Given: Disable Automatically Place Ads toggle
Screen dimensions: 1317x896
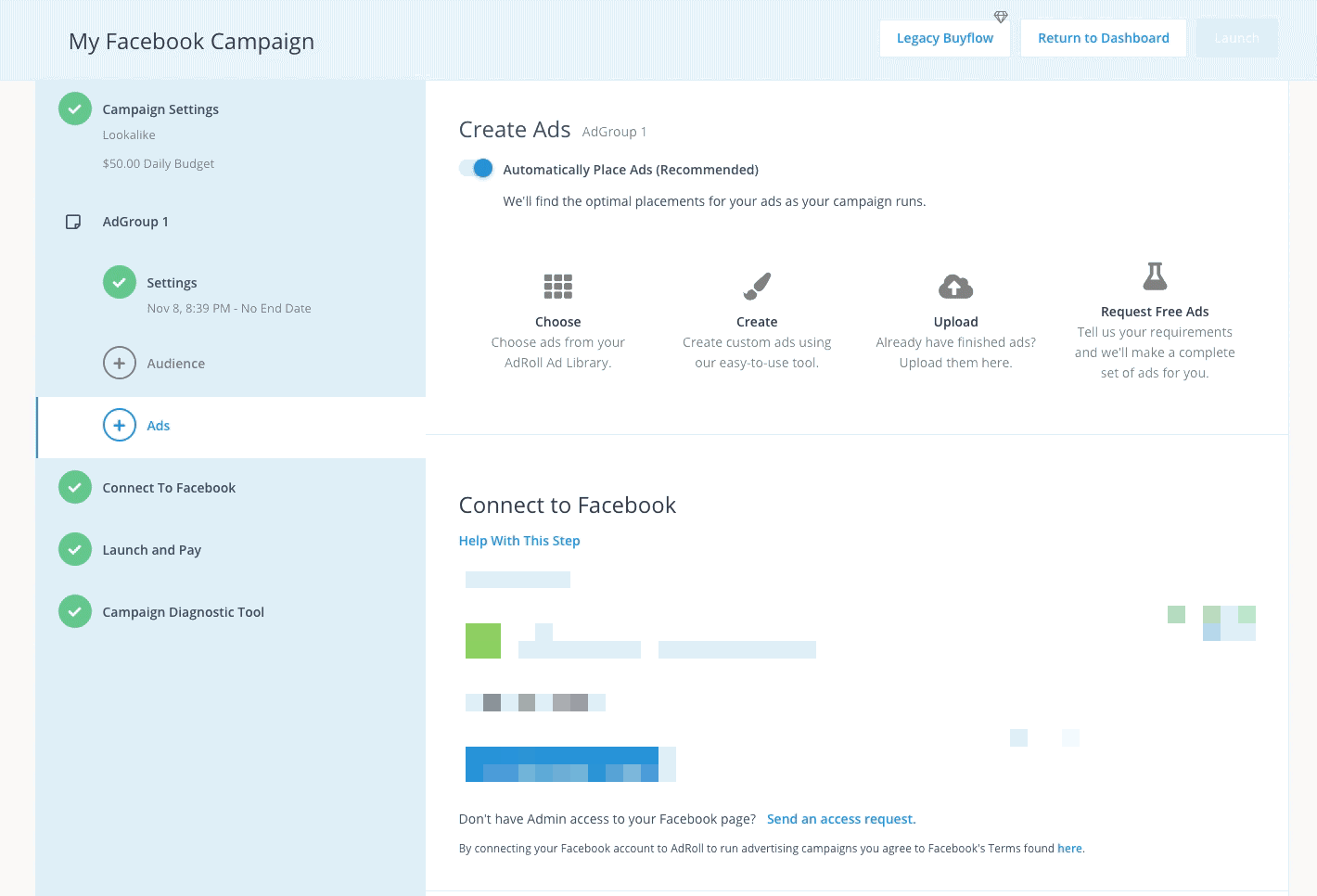Looking at the screenshot, I should (x=477, y=169).
